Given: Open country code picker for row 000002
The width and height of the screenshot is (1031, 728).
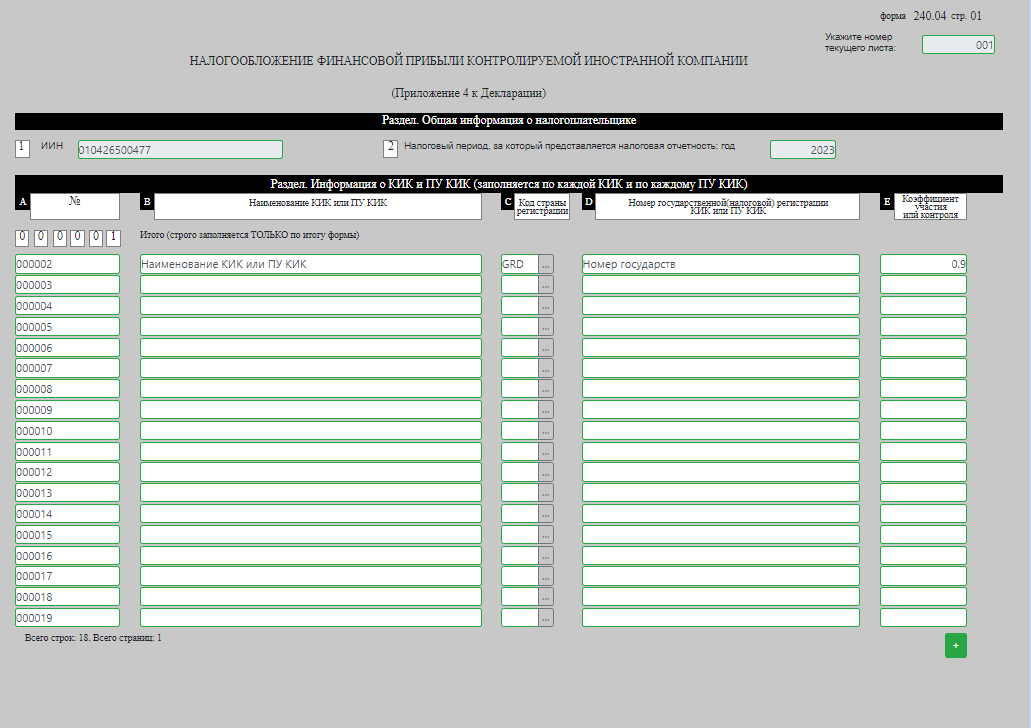Looking at the screenshot, I should tap(546, 264).
